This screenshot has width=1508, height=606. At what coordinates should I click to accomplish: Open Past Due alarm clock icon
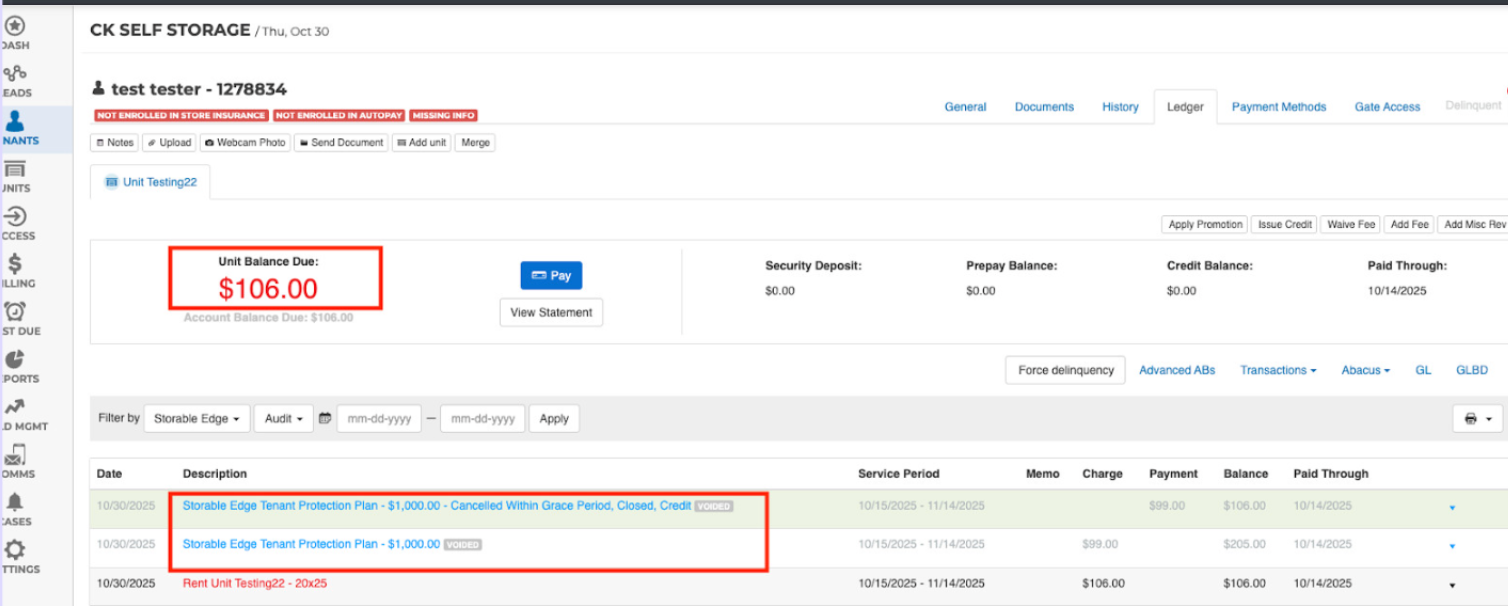tap(15, 312)
